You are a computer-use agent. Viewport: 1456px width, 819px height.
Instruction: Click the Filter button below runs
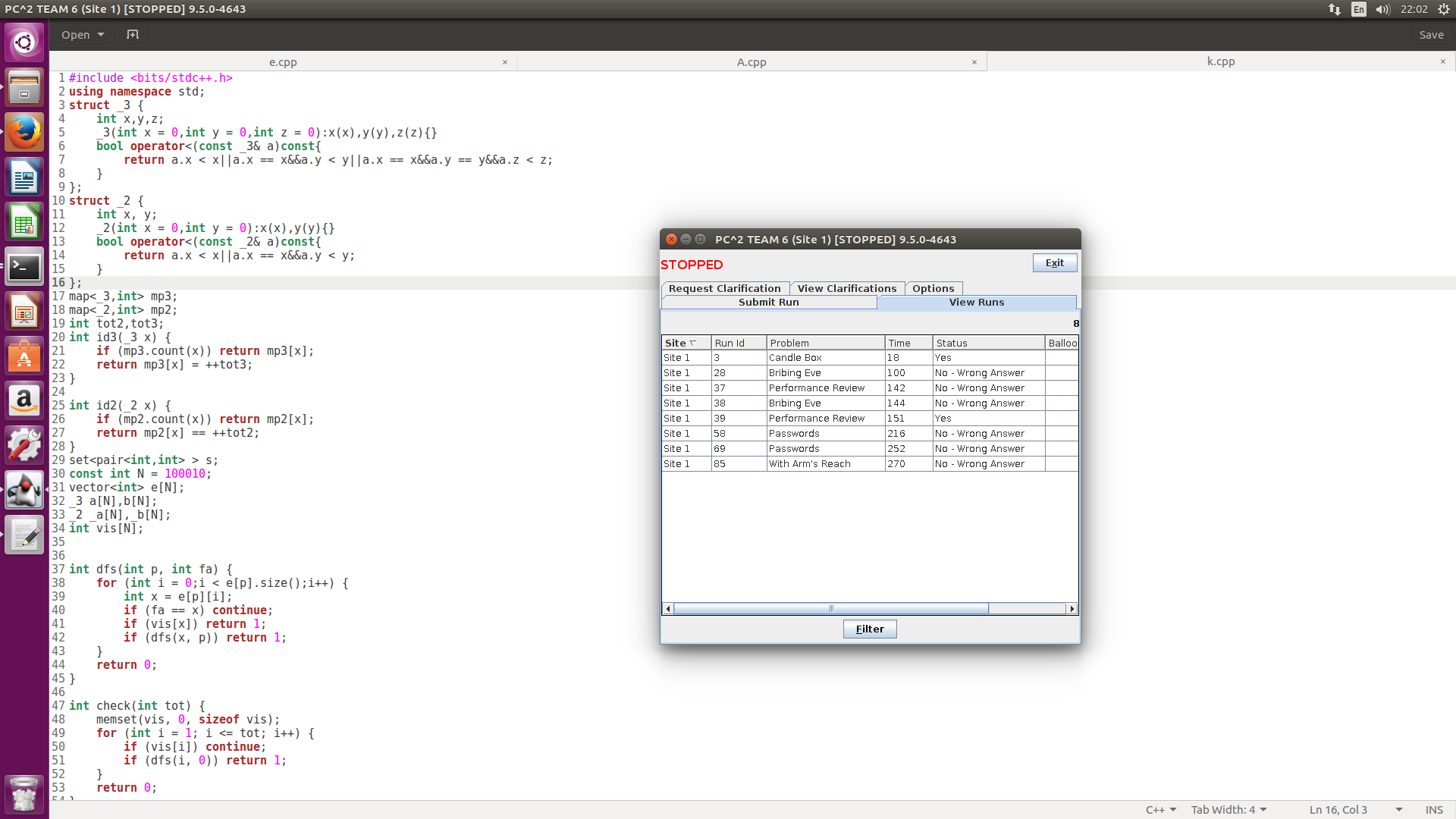[869, 629]
